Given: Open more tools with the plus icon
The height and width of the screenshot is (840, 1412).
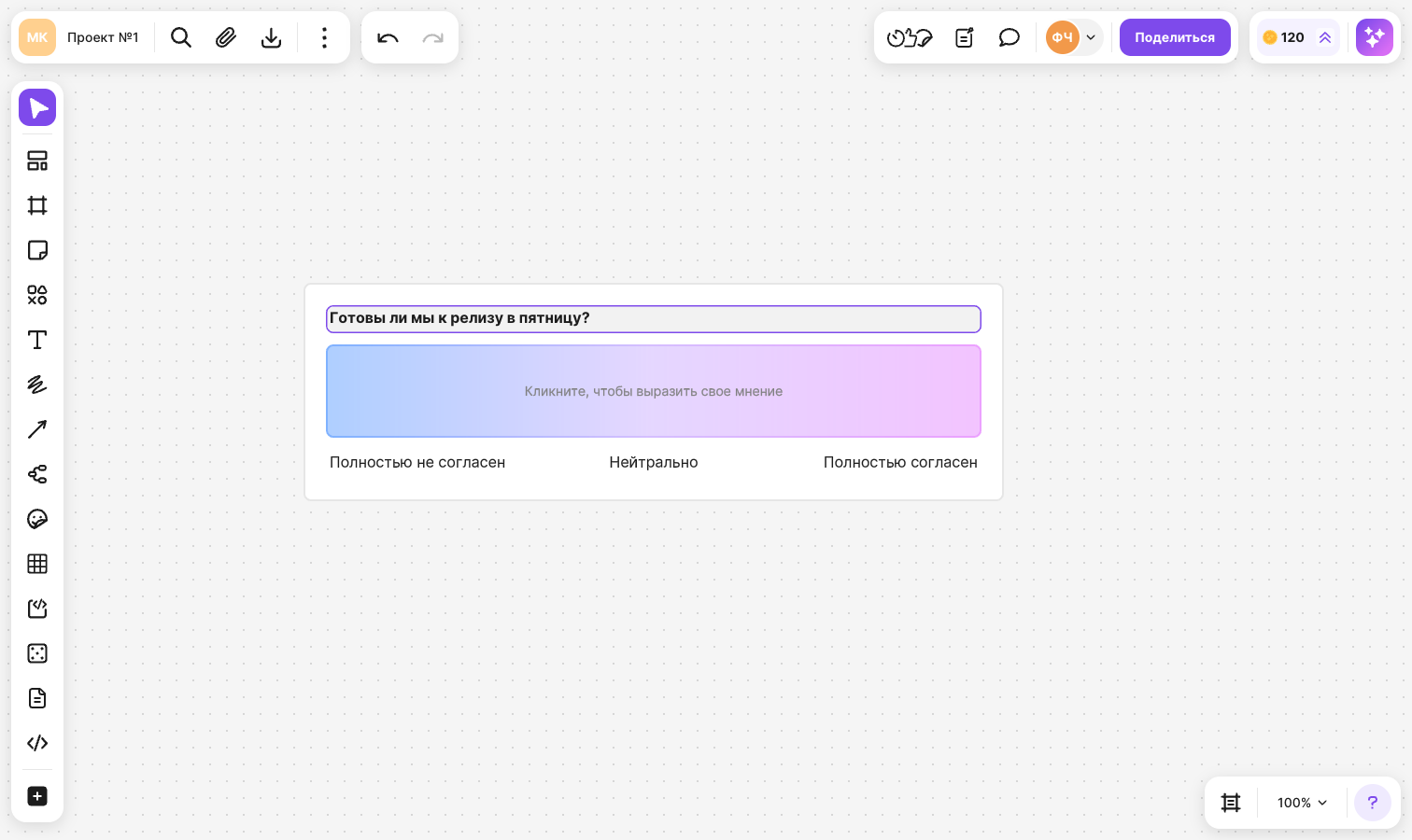Looking at the screenshot, I should (x=37, y=796).
